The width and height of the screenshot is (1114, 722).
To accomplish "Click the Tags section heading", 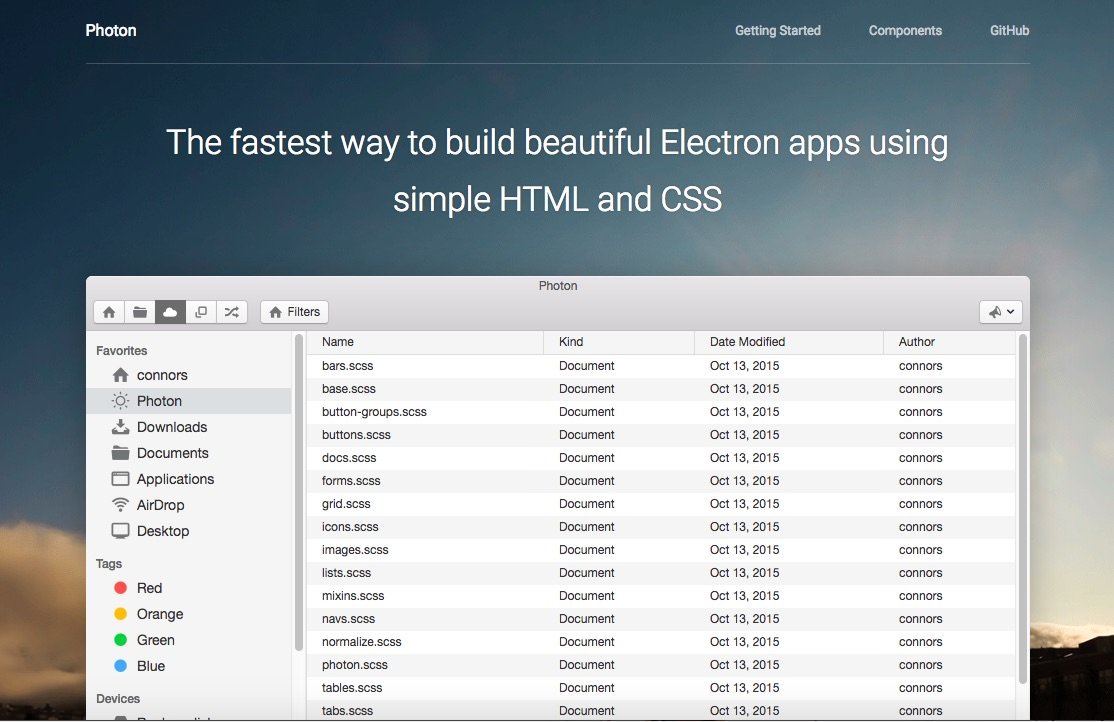I will [109, 564].
